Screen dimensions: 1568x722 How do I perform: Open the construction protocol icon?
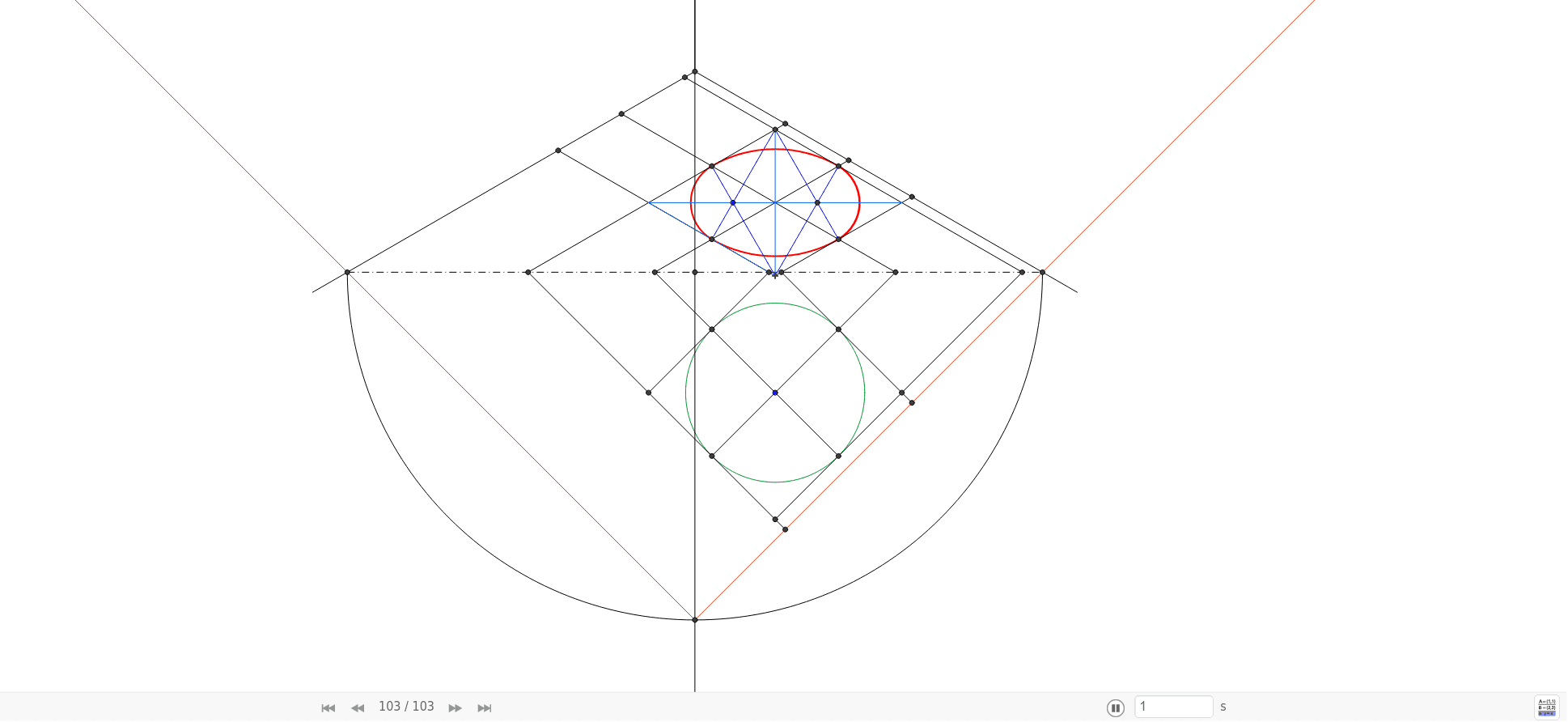coord(1546,707)
